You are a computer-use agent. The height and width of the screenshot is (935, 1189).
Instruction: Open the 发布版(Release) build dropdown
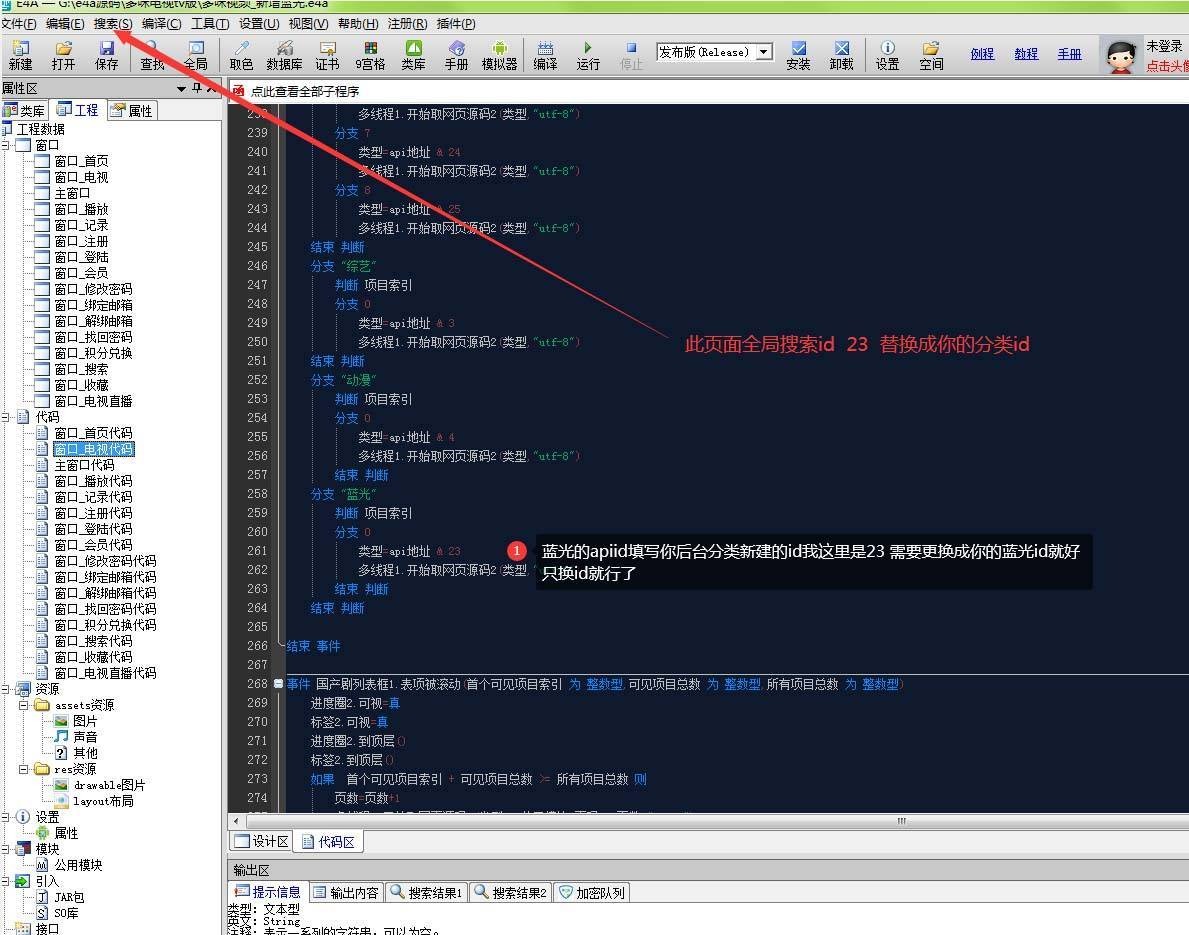point(765,51)
